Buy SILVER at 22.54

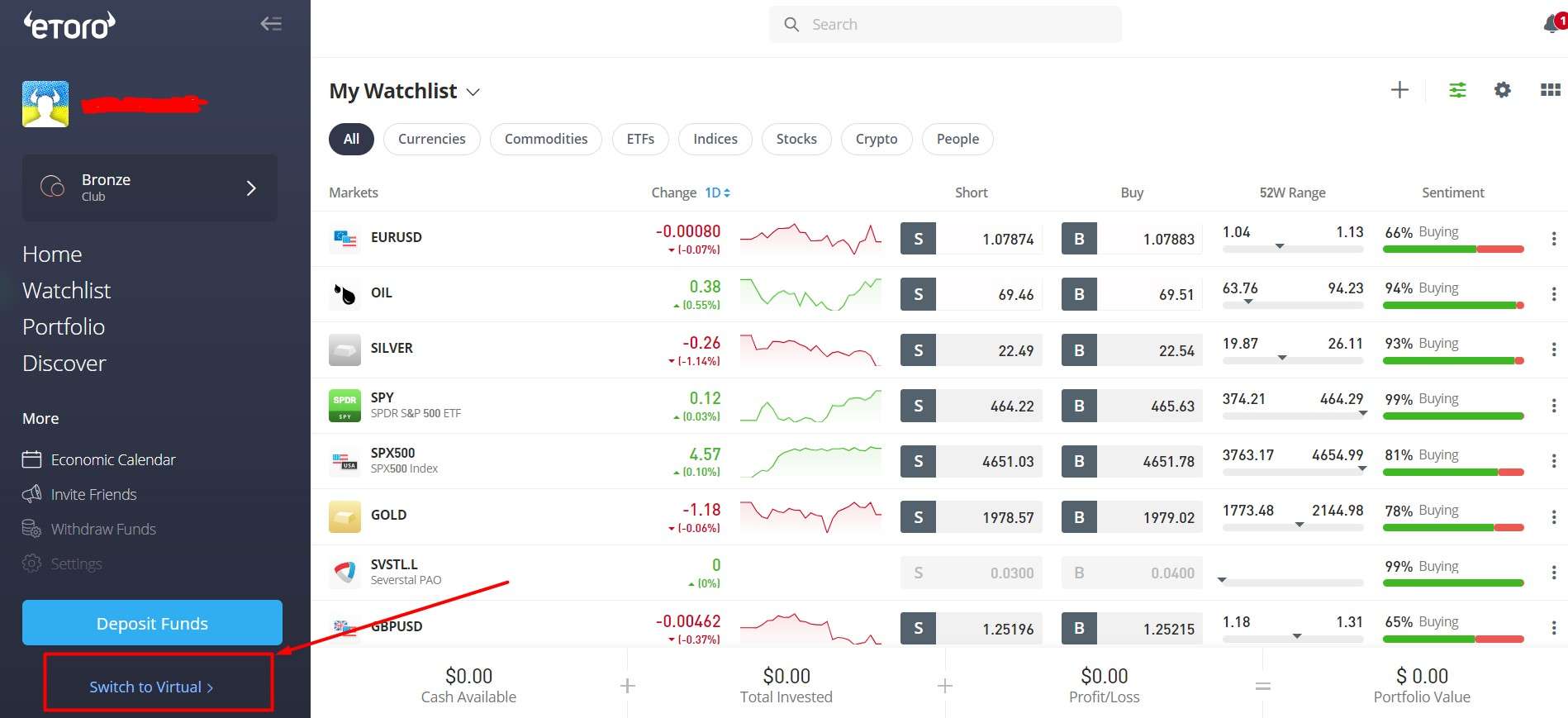click(1132, 350)
